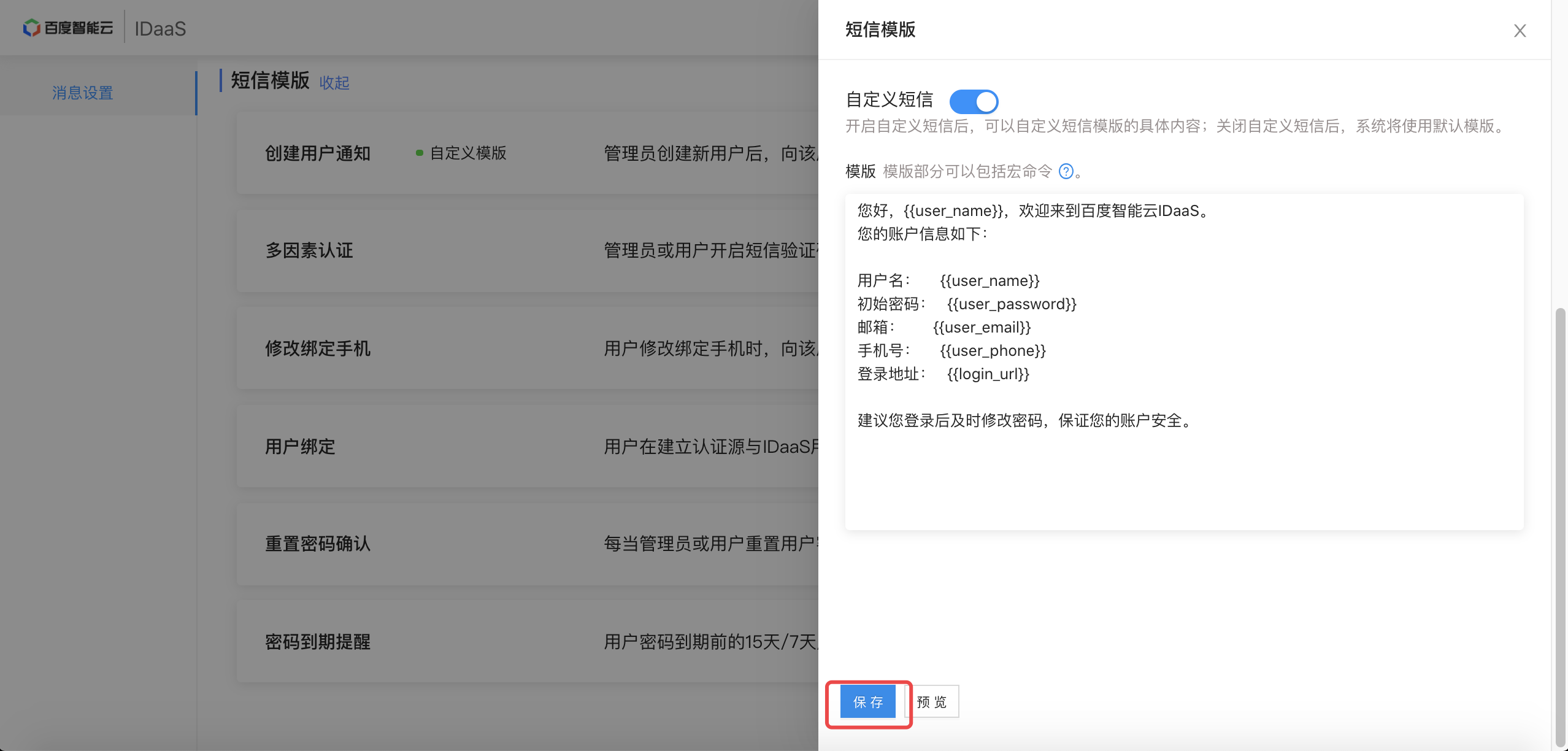Click the Baidu AI Cloud logo
Image resolution: width=1568 pixels, height=751 pixels.
[x=67, y=28]
